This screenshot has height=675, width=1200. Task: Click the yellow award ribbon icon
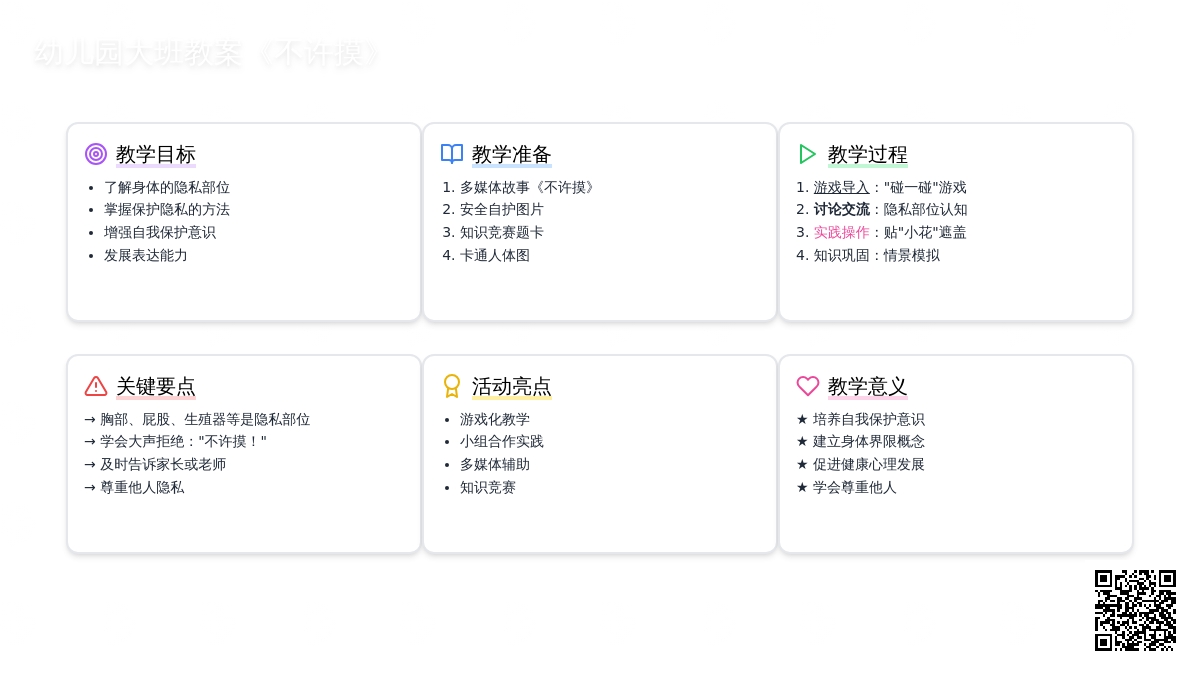click(x=452, y=386)
